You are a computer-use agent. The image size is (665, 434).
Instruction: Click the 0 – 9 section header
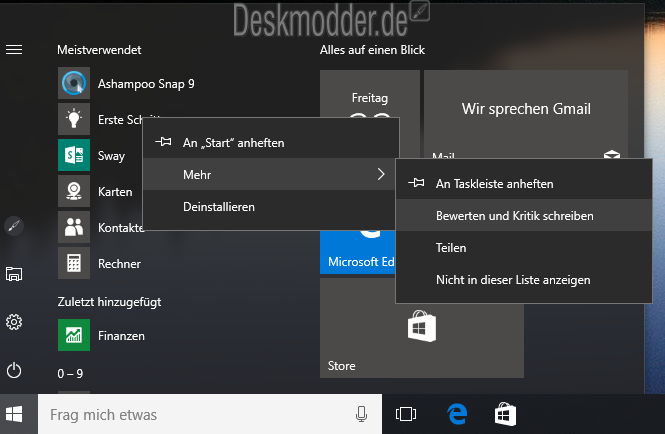tap(70, 373)
